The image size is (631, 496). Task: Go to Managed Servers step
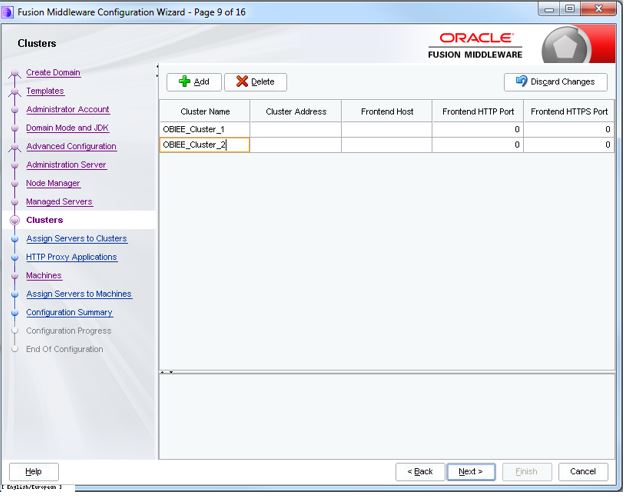click(x=59, y=202)
